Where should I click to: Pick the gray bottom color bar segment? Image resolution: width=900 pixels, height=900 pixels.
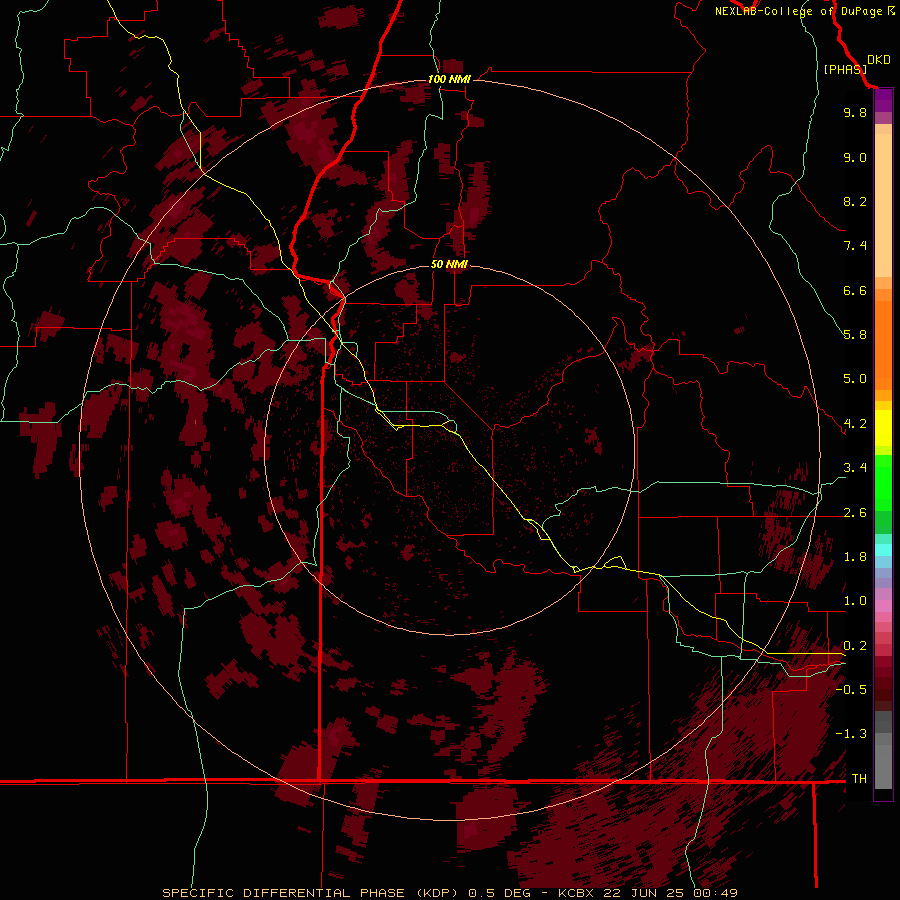(883, 767)
